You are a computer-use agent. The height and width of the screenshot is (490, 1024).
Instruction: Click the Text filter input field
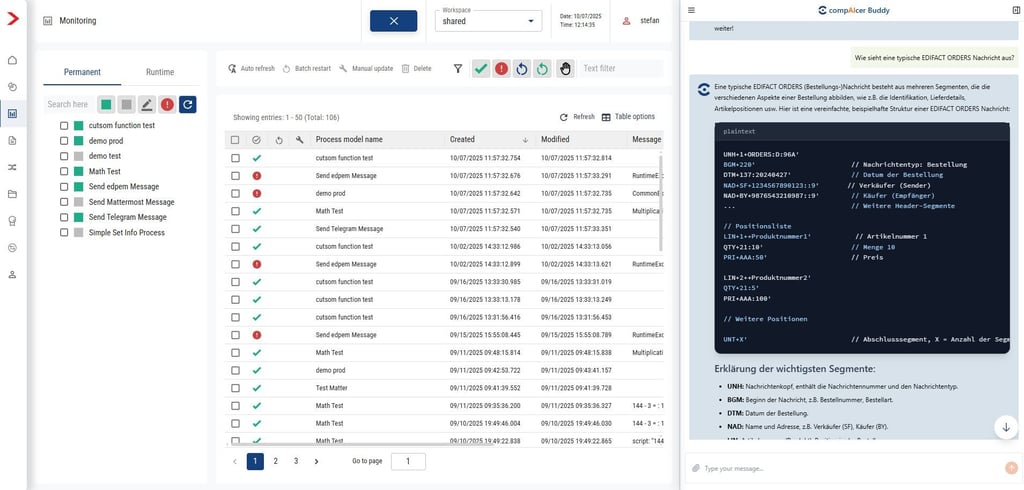click(x=620, y=69)
